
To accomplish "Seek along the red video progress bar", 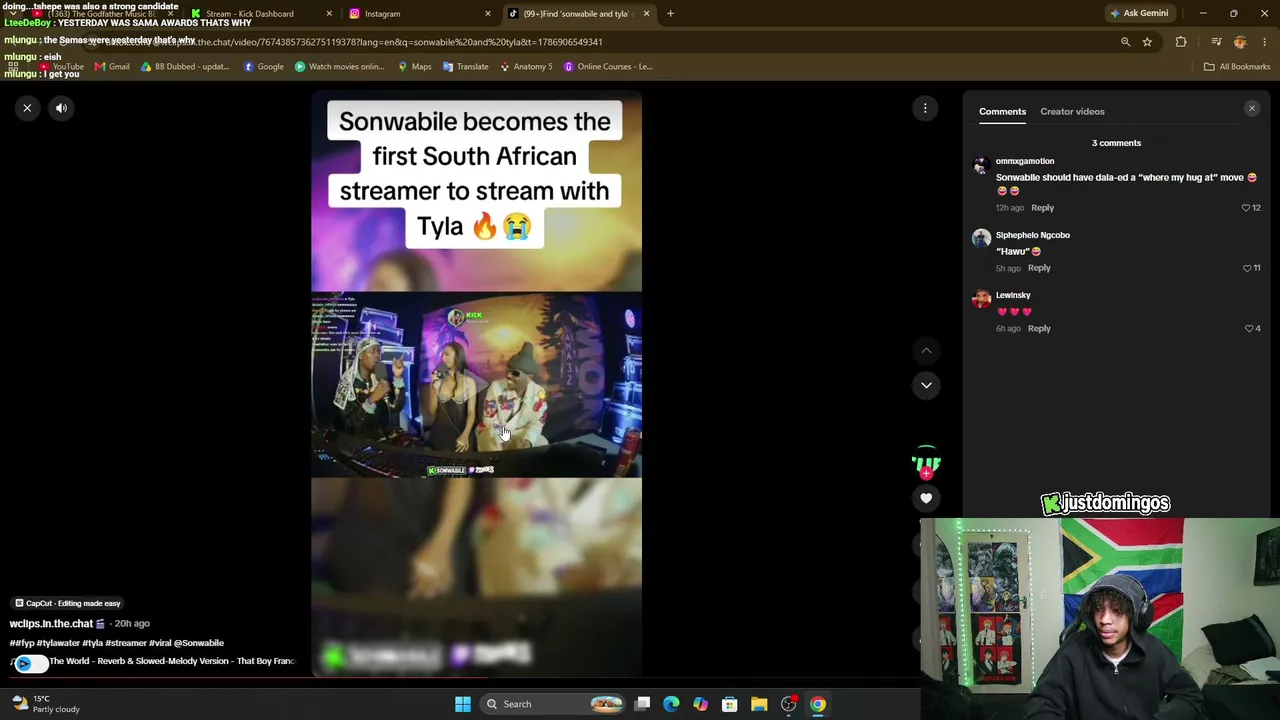I will click(460, 677).
